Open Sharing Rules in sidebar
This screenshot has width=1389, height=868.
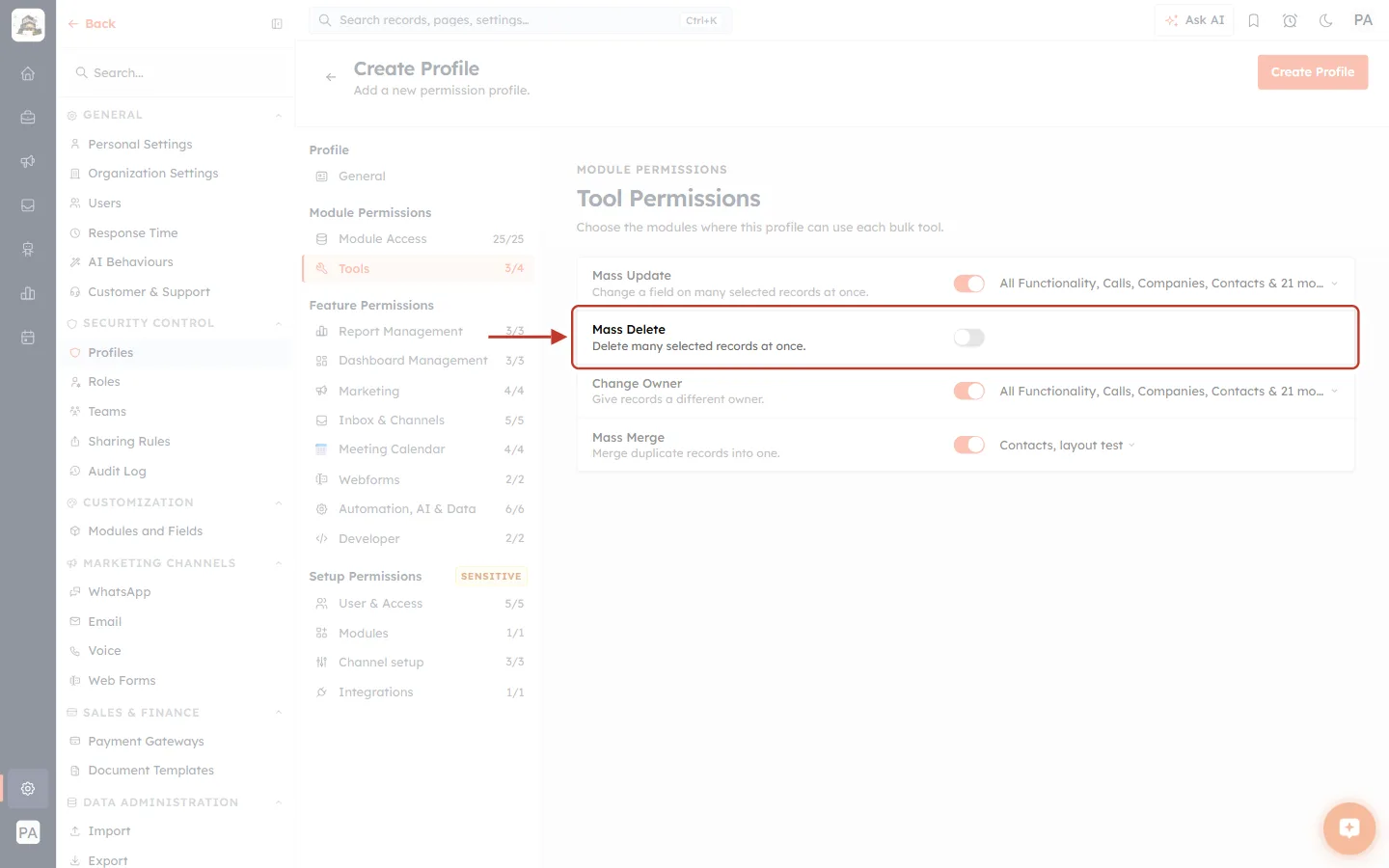click(129, 442)
